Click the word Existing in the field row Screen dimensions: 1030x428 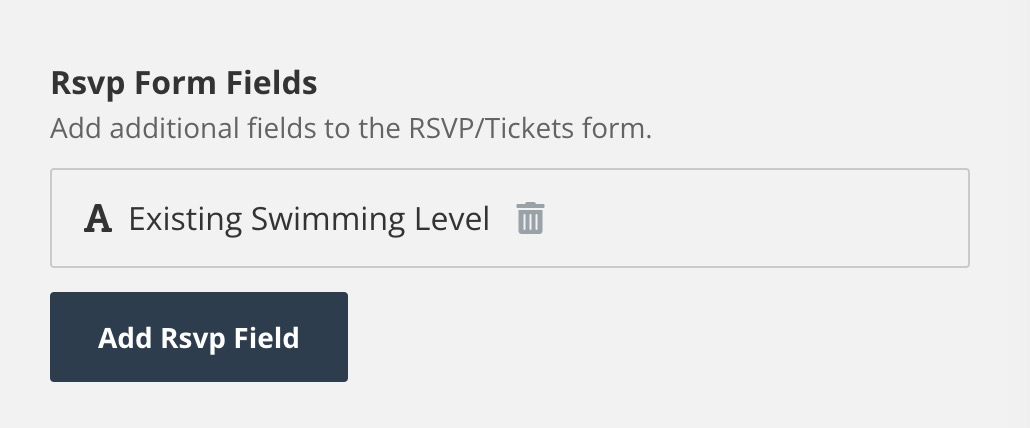tap(185, 219)
